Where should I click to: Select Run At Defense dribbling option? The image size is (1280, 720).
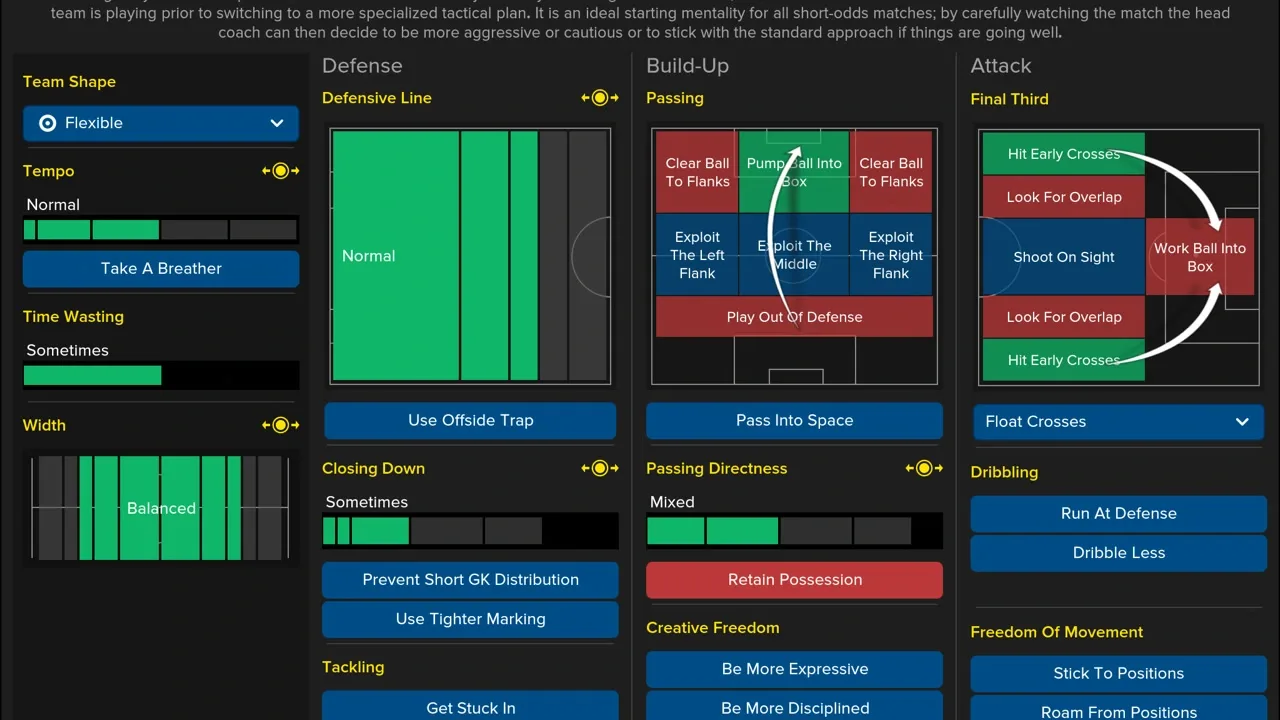[1118, 514]
